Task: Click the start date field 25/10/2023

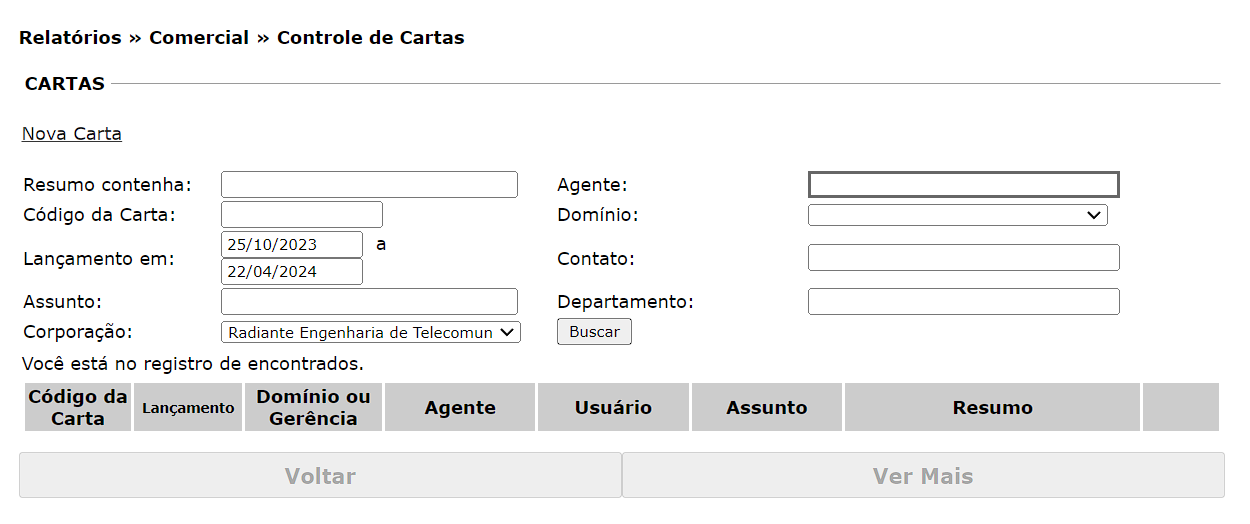Action: pos(292,244)
